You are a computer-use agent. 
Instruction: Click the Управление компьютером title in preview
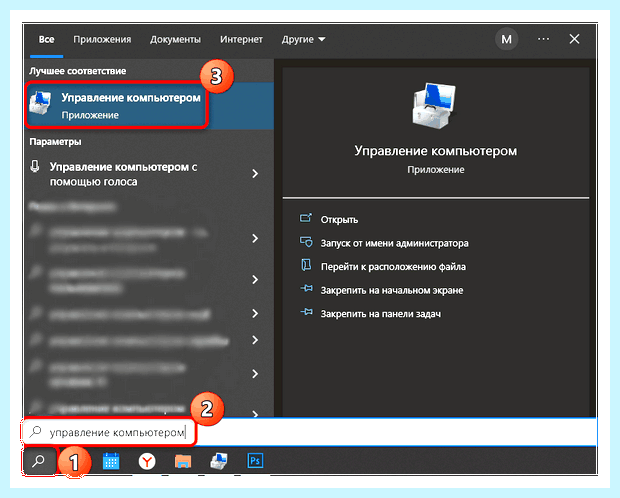[x=435, y=151]
